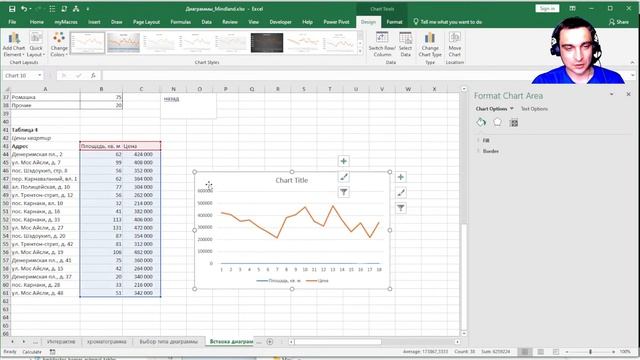The width and height of the screenshot is (640, 360).
Task: Click Ribbon Display Options icon
Action: coord(573,9)
